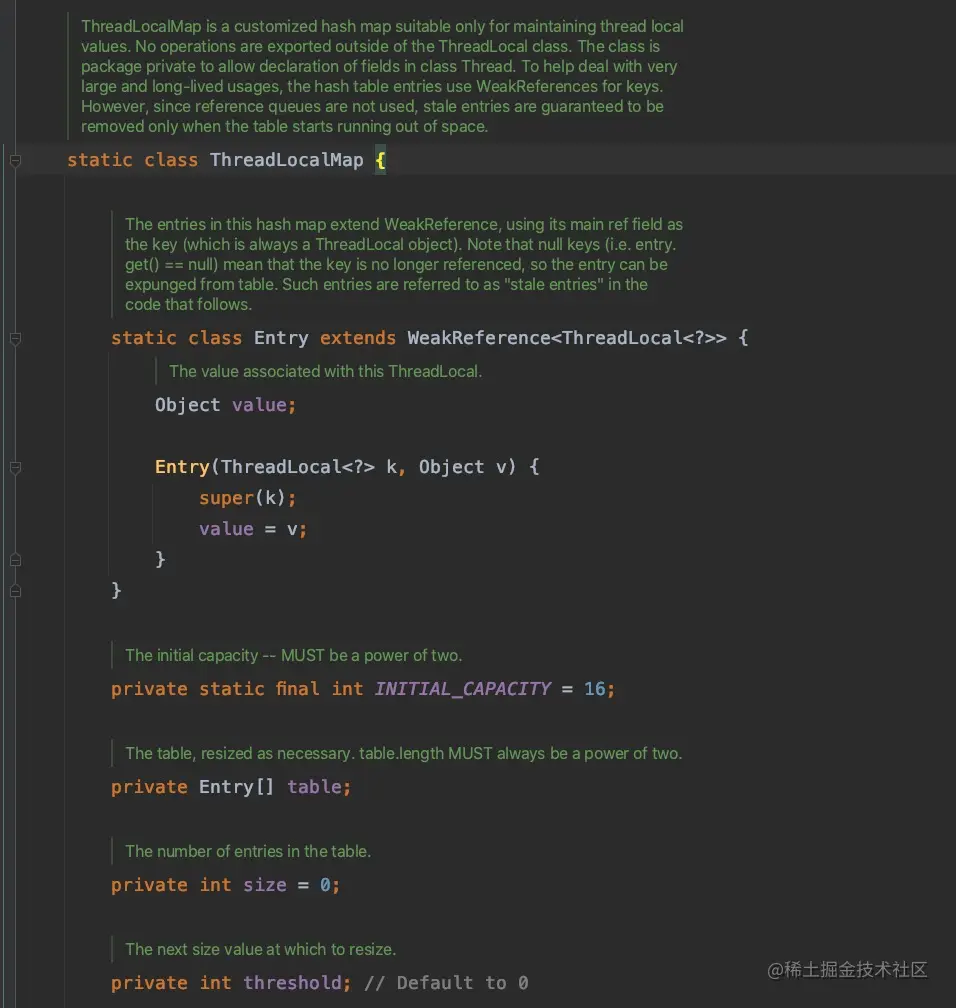Viewport: 956px width, 1008px height.
Task: Click doc comment 'The number of entries in the table.'
Action: tap(248, 851)
